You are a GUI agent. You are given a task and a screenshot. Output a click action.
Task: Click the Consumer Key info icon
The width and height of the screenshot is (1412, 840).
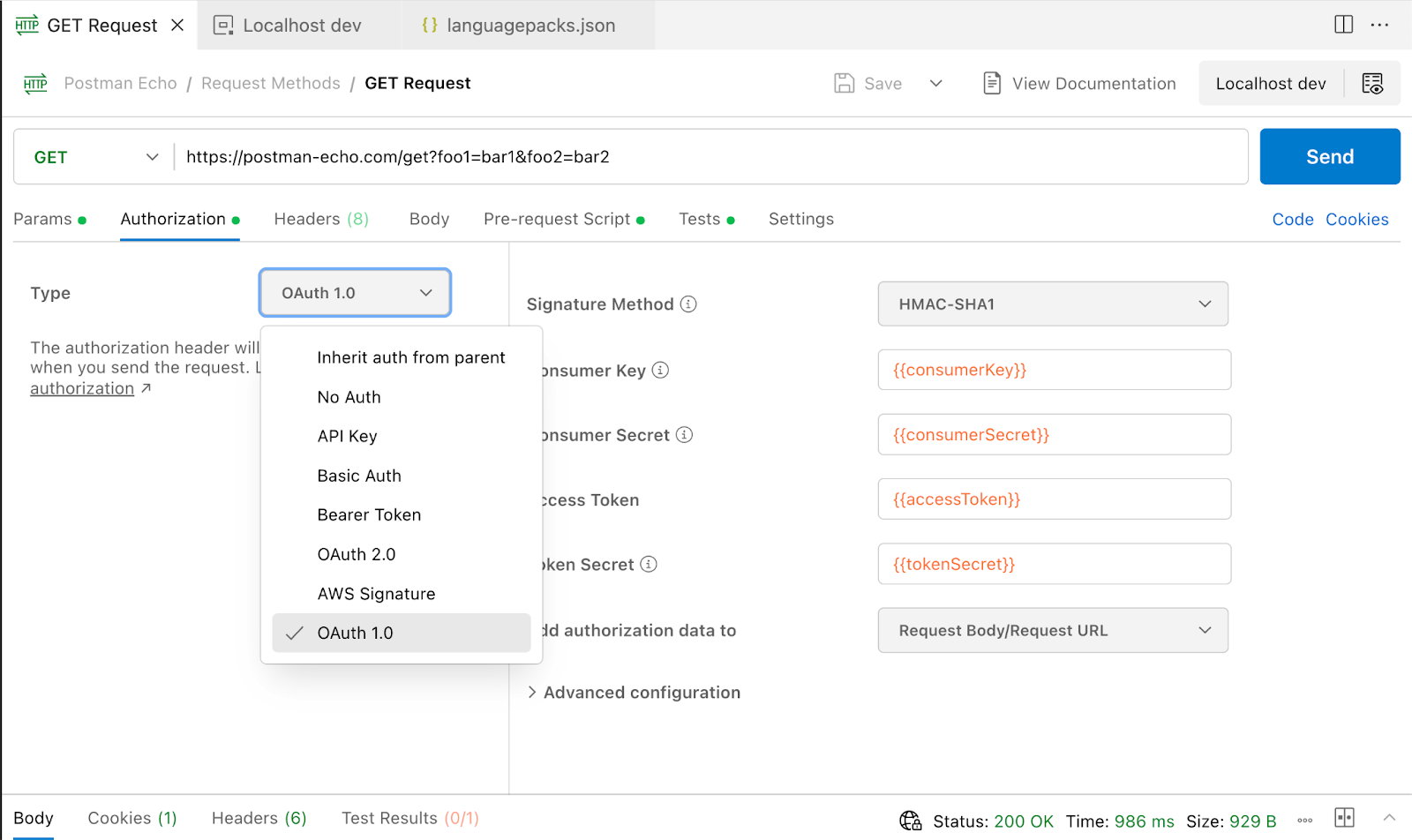(660, 370)
